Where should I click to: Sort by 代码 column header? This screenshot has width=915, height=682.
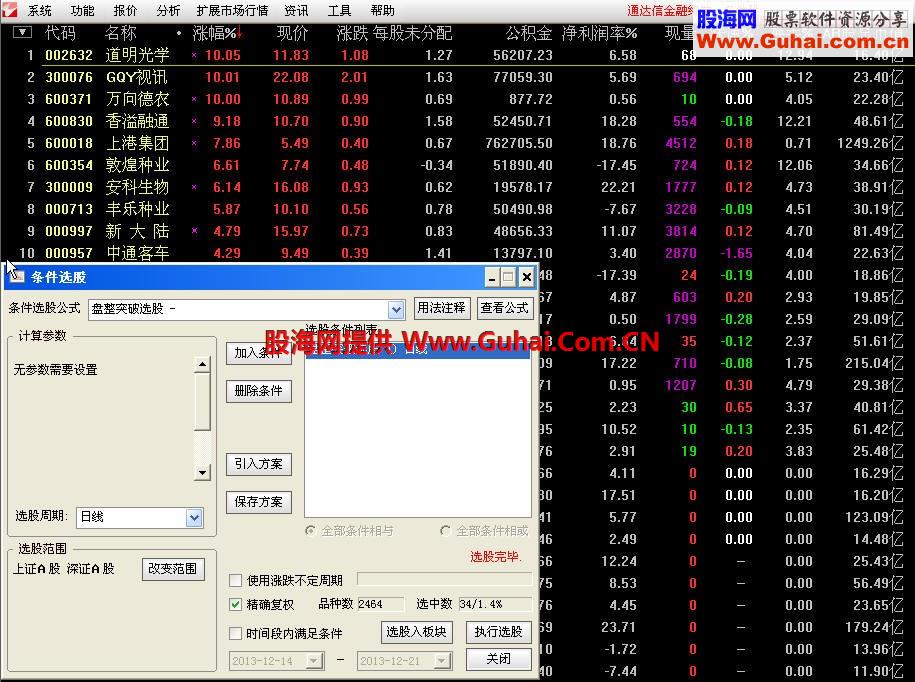[x=61, y=34]
